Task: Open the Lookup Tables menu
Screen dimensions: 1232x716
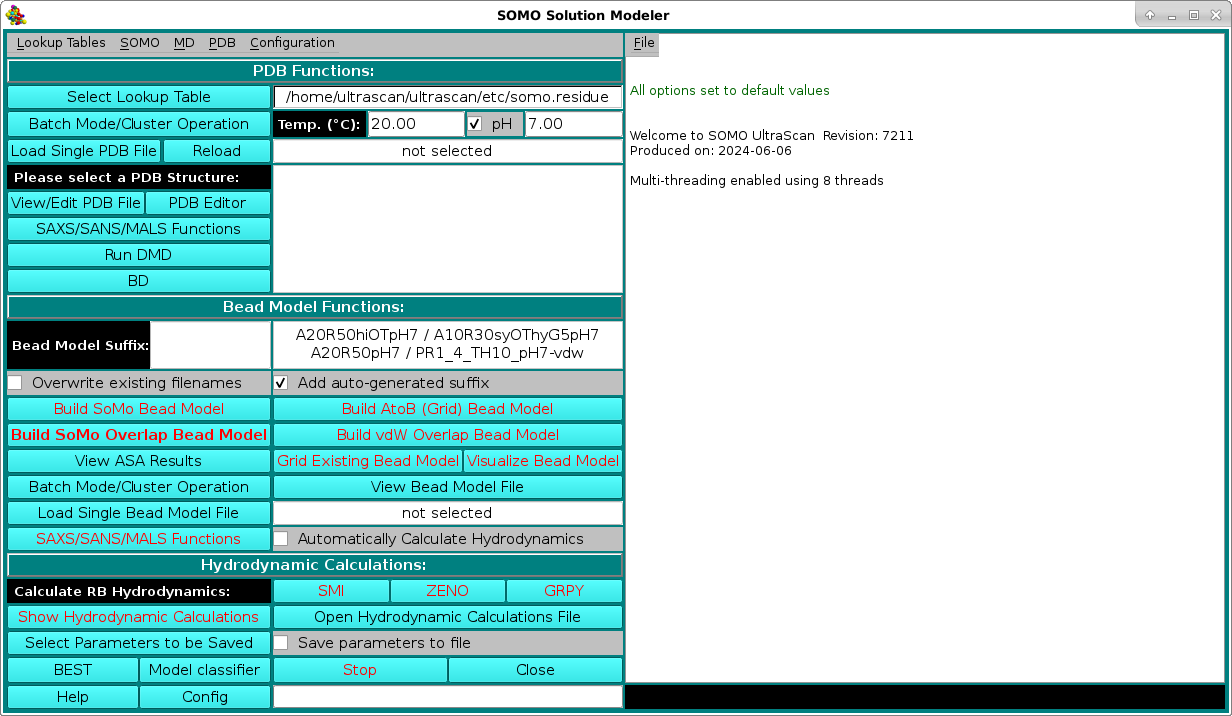Action: (61, 43)
